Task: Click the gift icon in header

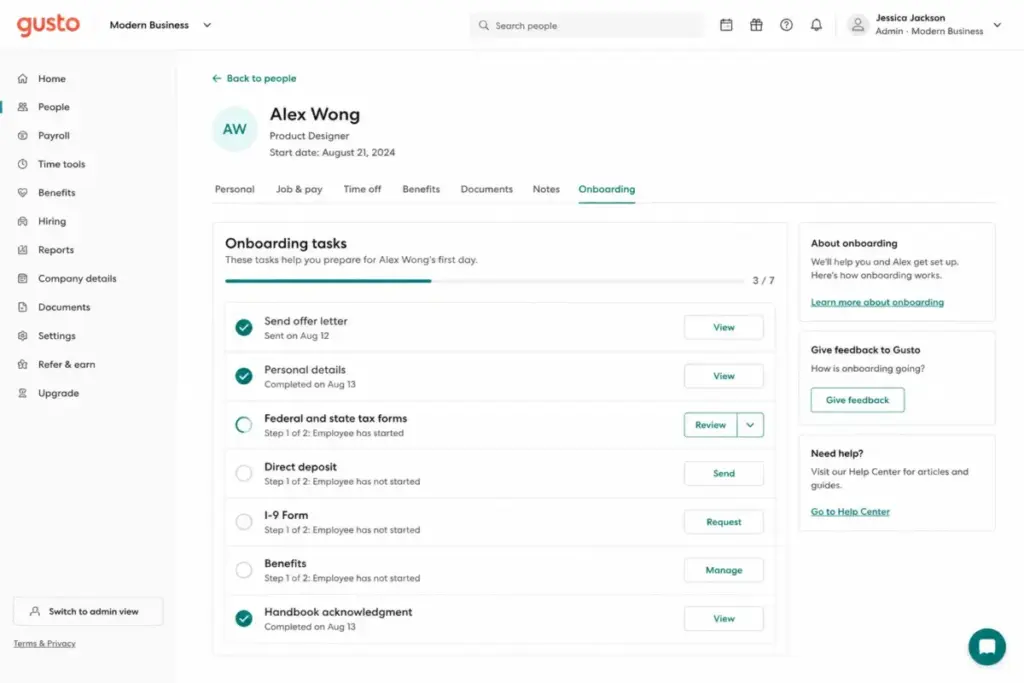Action: [x=756, y=25]
